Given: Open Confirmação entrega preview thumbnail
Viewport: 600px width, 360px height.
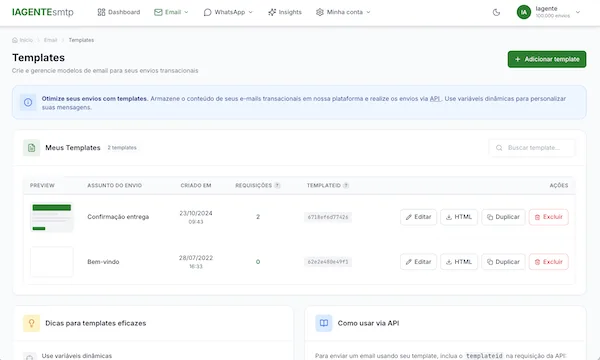Looking at the screenshot, I should 52,217.
